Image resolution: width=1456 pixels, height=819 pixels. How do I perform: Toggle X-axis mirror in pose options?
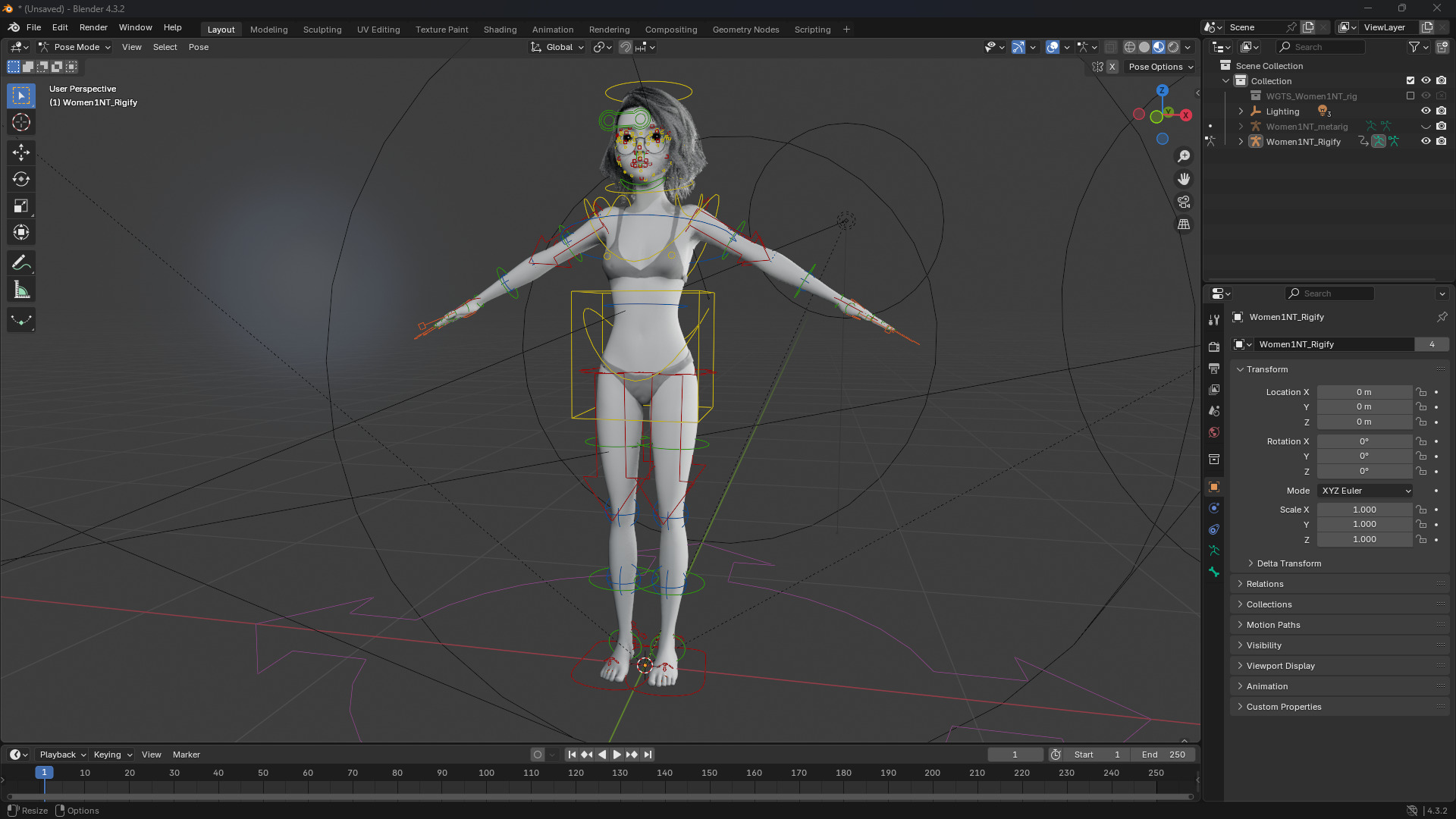click(x=1112, y=67)
